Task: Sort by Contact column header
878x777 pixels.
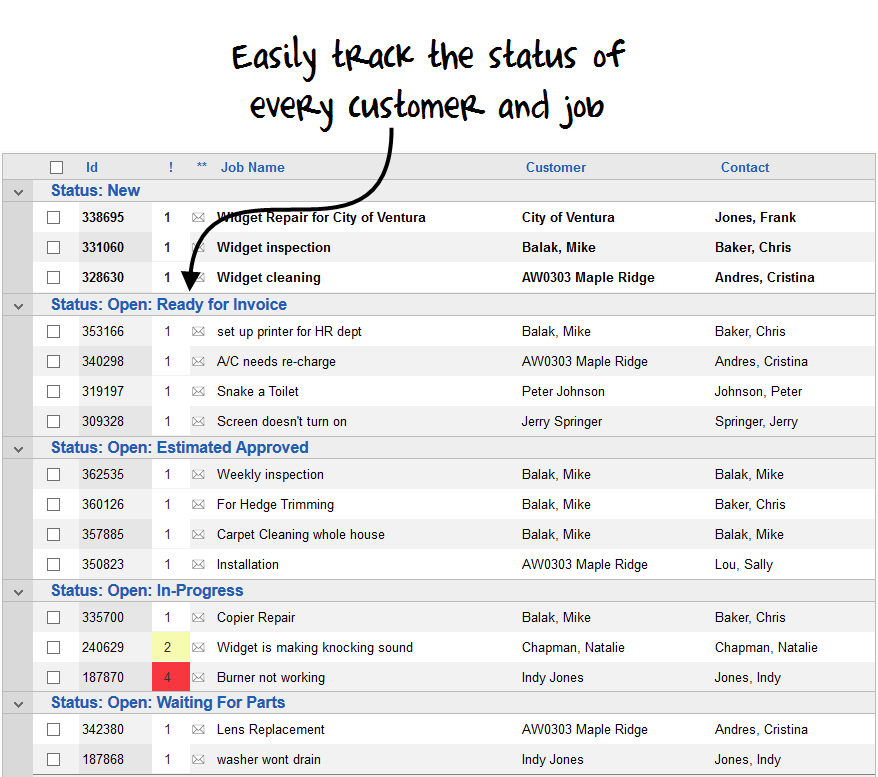Action: (x=745, y=167)
